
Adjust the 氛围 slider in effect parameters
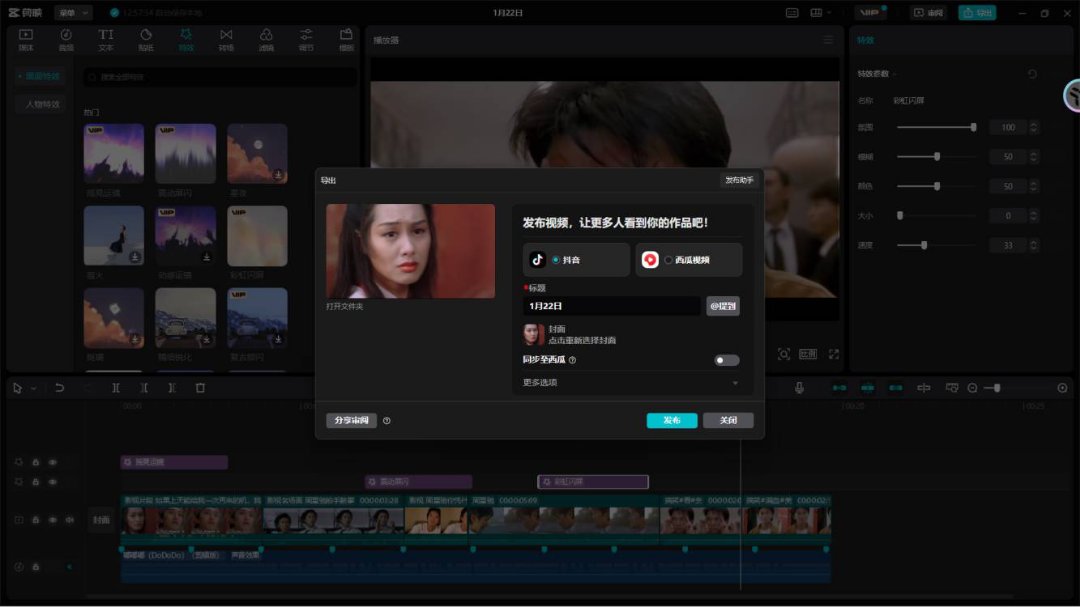935,127
